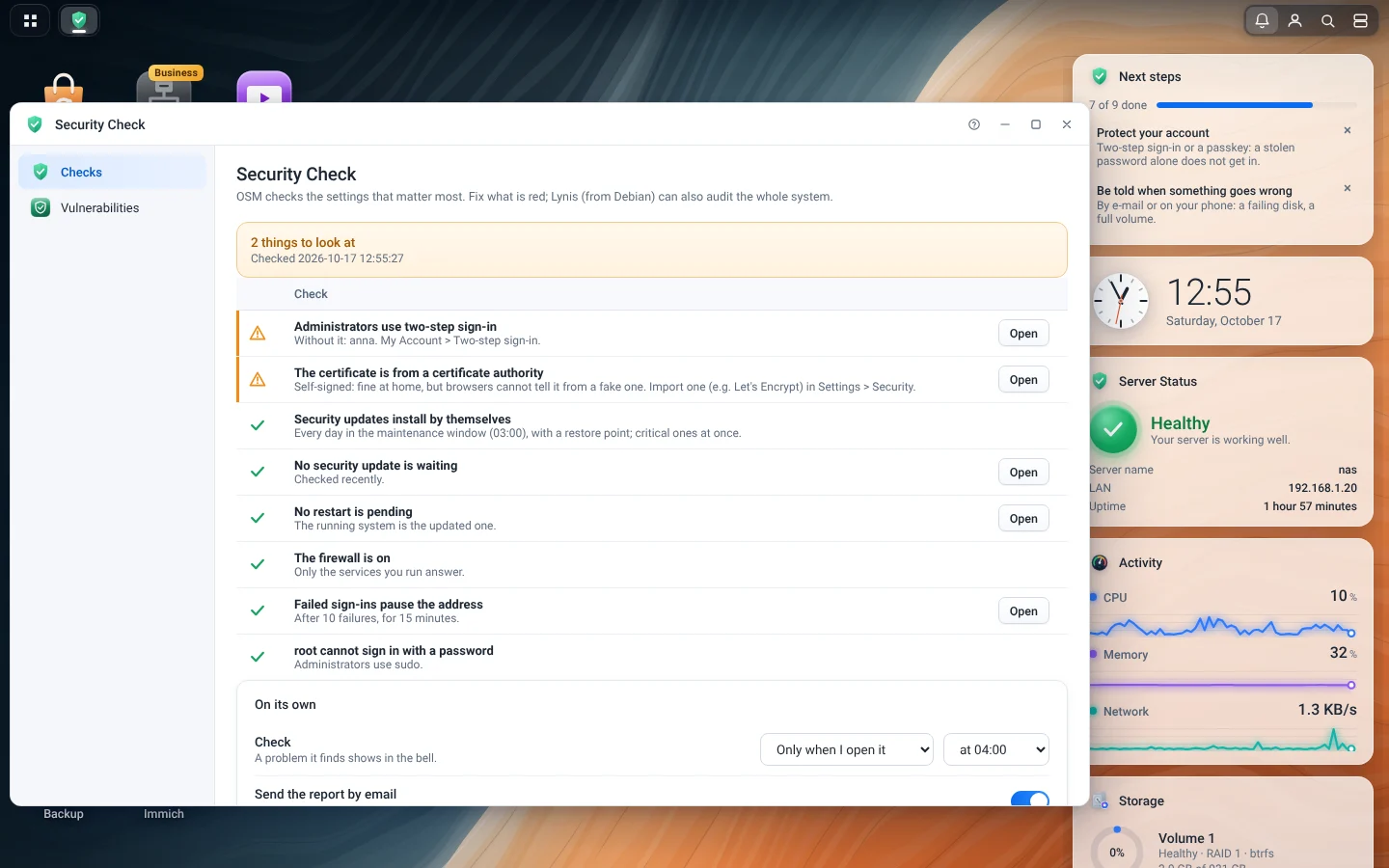This screenshot has width=1389, height=868.
Task: Click the Activity widget gauge icon
Action: [1100, 562]
